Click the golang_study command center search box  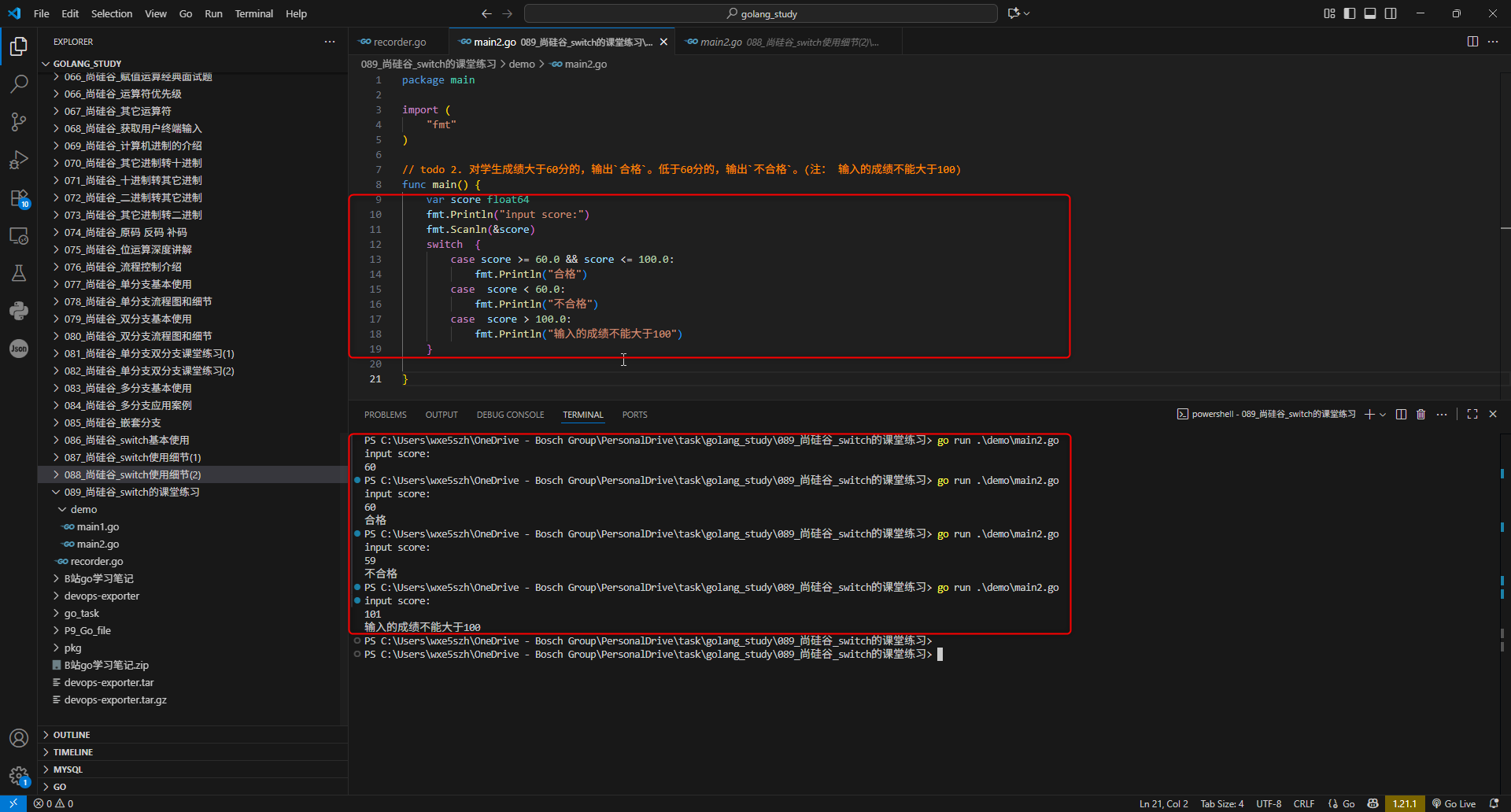point(761,13)
